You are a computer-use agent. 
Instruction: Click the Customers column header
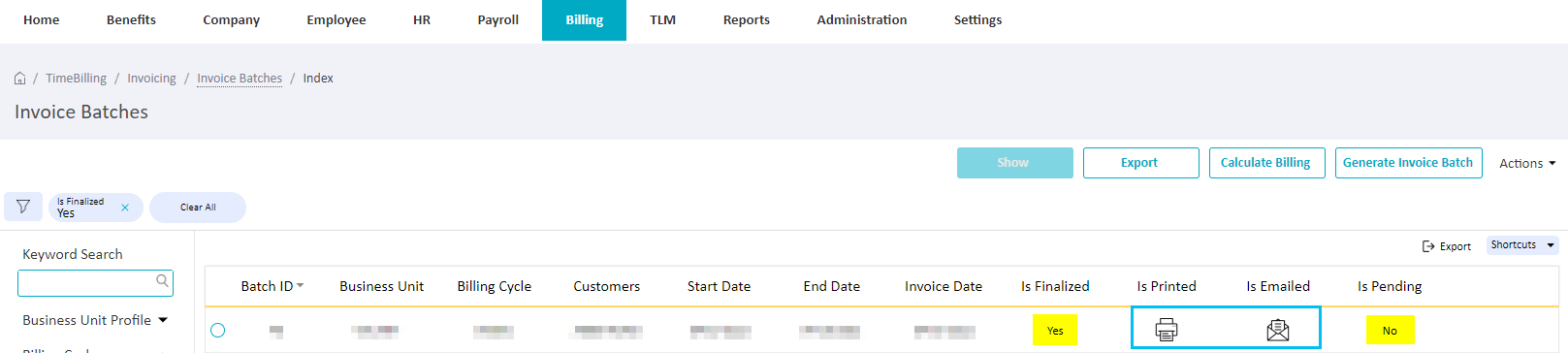607,286
